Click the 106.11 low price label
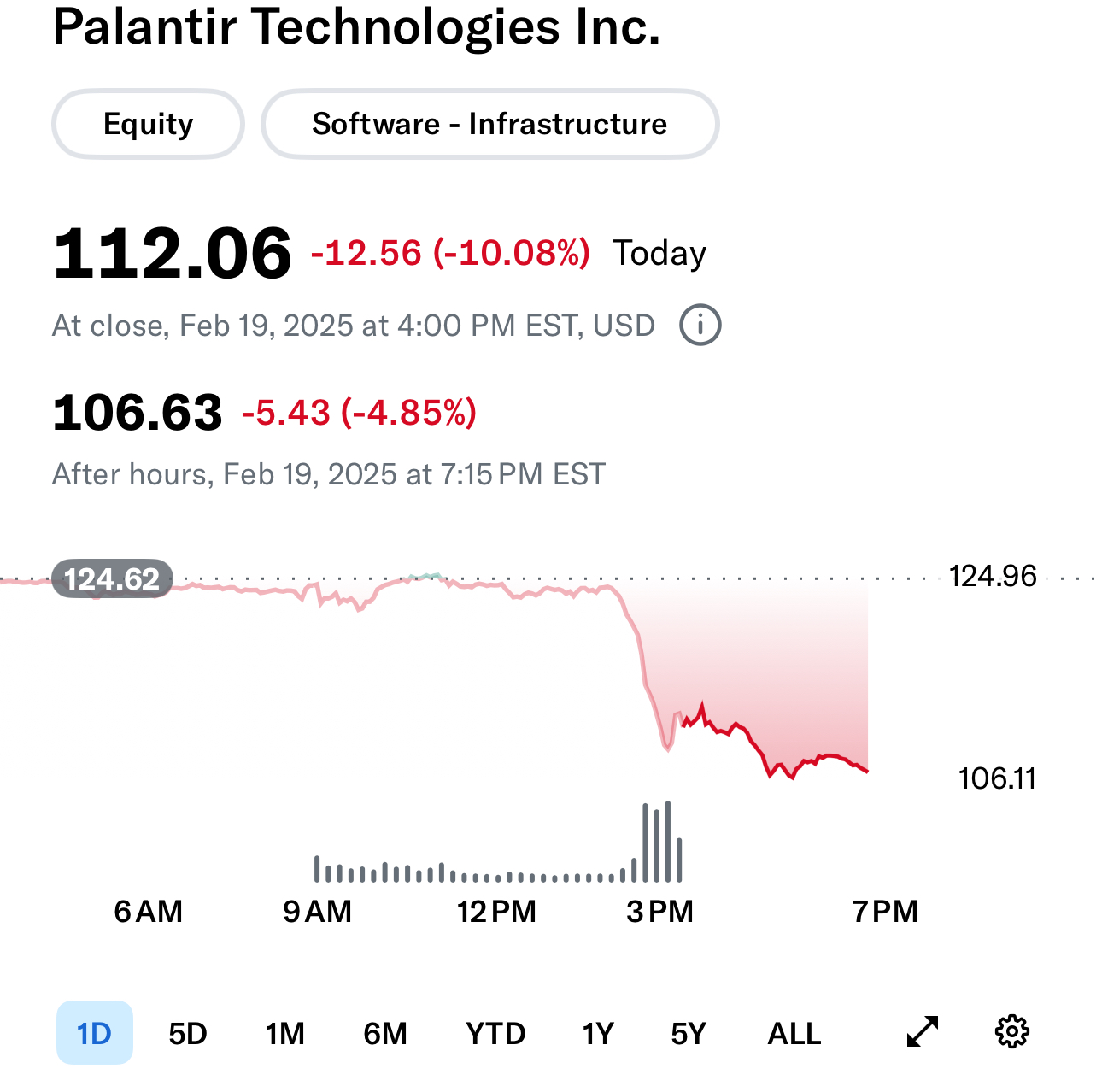The height and width of the screenshot is (1092, 1102). click(x=996, y=778)
